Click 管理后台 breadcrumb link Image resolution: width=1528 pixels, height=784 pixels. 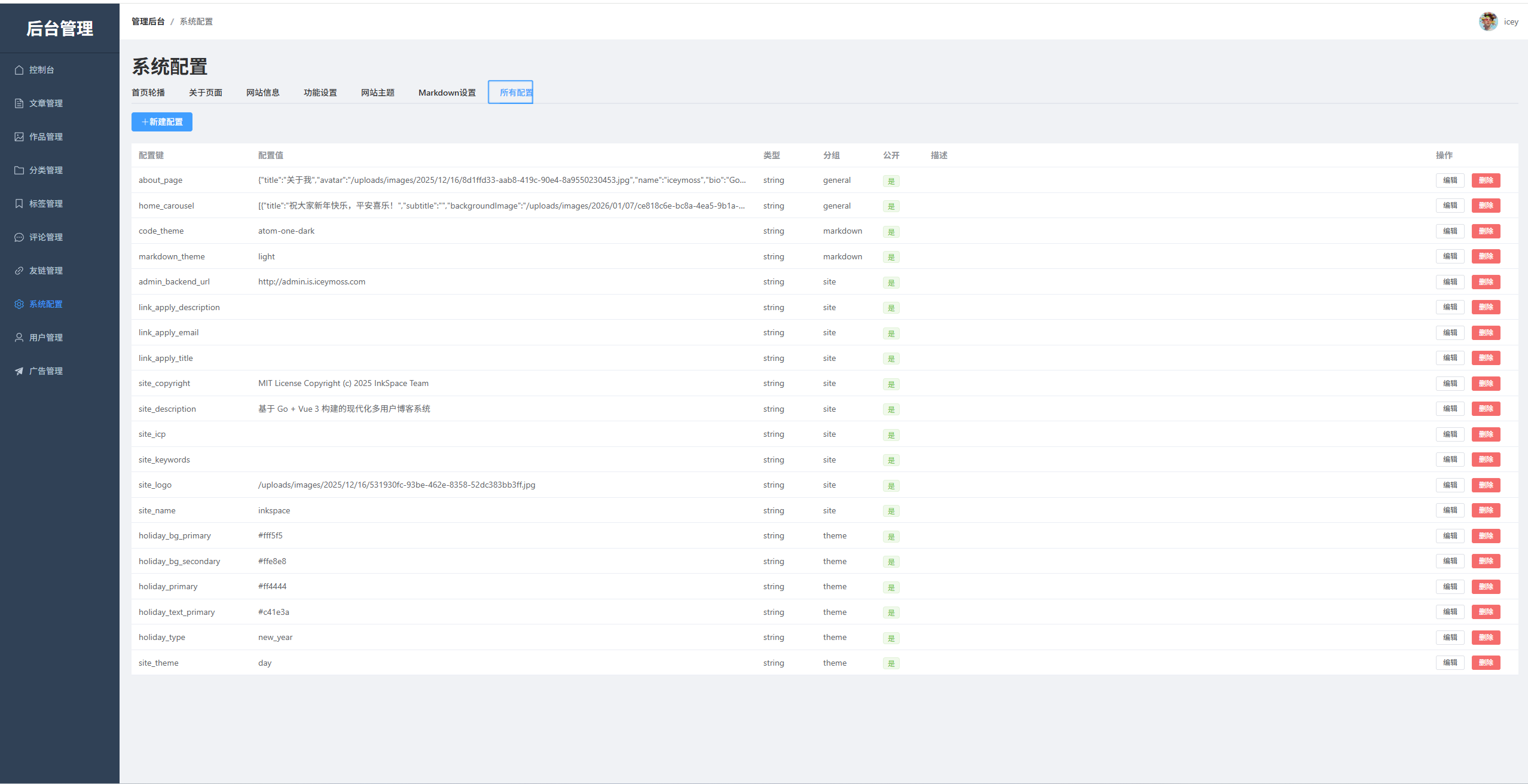148,22
